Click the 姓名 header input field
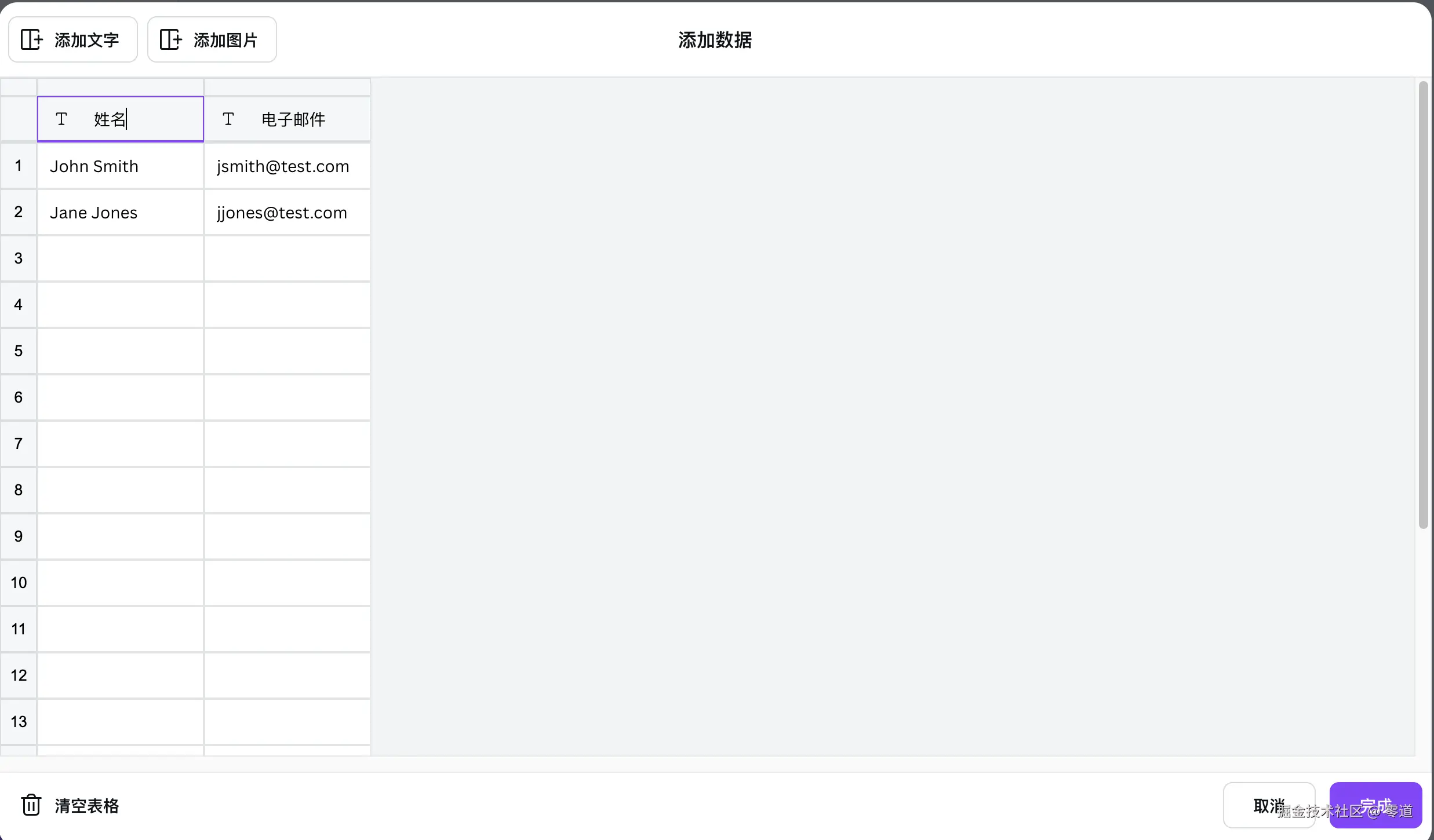The width and height of the screenshot is (1434, 840). pos(145,119)
